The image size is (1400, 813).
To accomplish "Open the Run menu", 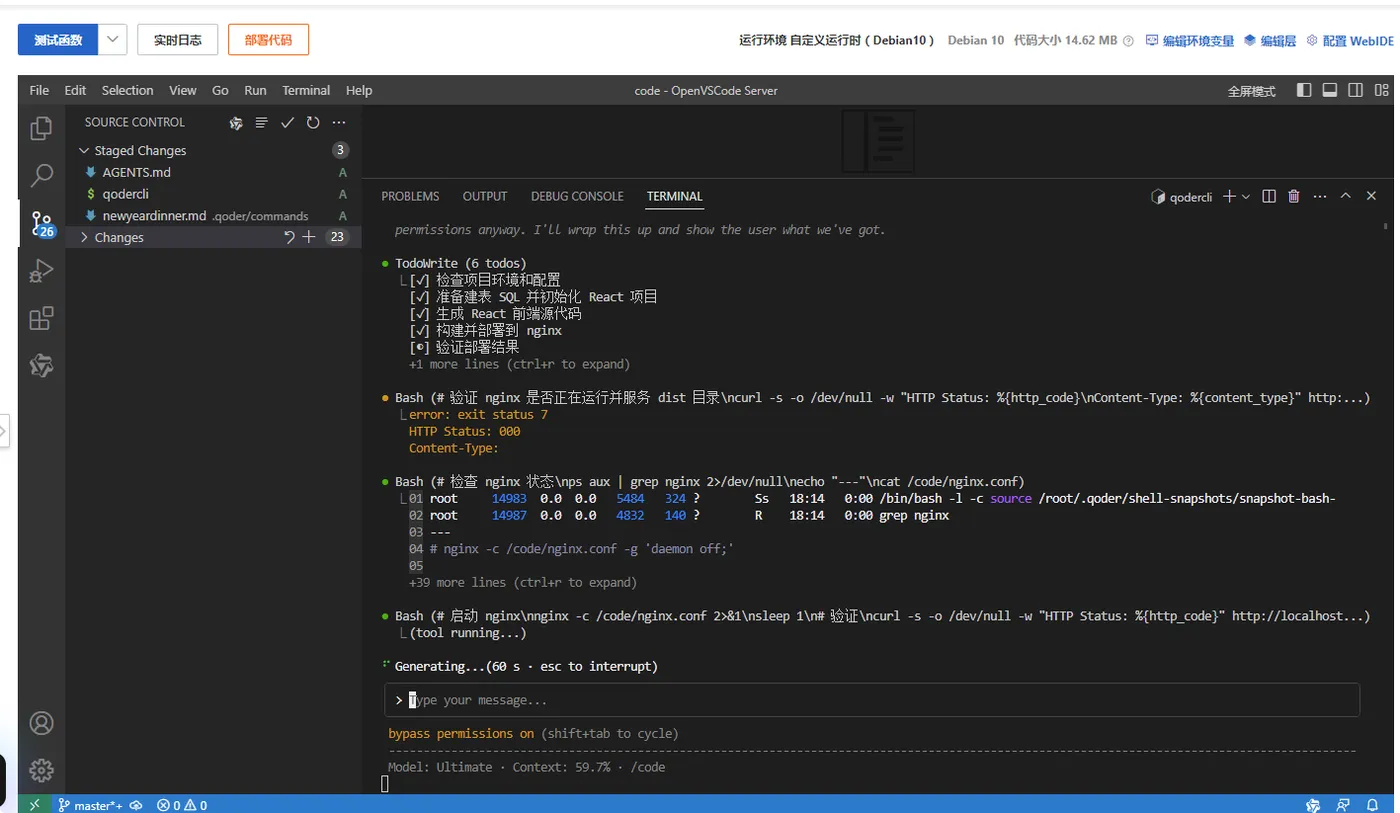I will [x=256, y=90].
